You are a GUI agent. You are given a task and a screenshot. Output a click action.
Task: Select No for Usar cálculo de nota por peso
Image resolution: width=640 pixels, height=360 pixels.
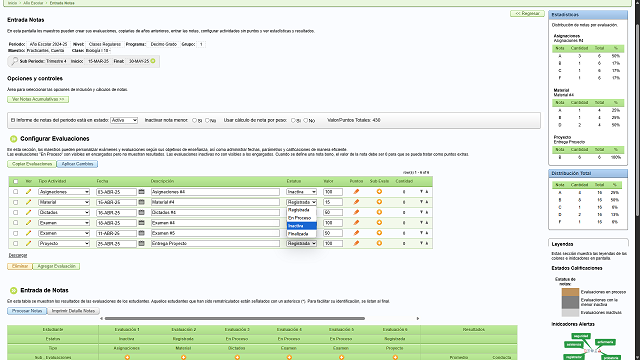(306, 120)
